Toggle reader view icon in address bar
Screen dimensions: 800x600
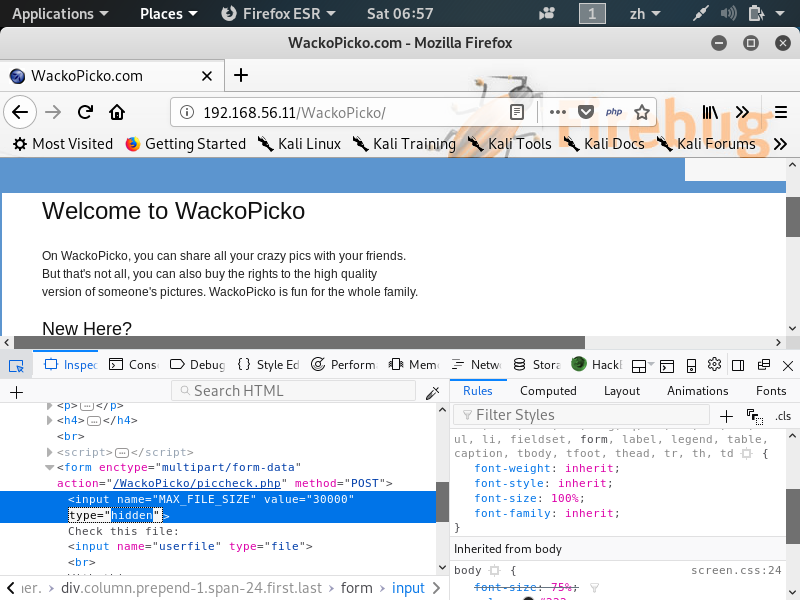click(516, 112)
